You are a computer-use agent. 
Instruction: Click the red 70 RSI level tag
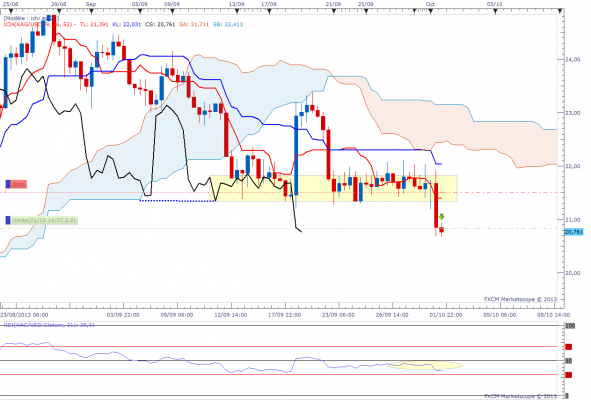tap(568, 346)
